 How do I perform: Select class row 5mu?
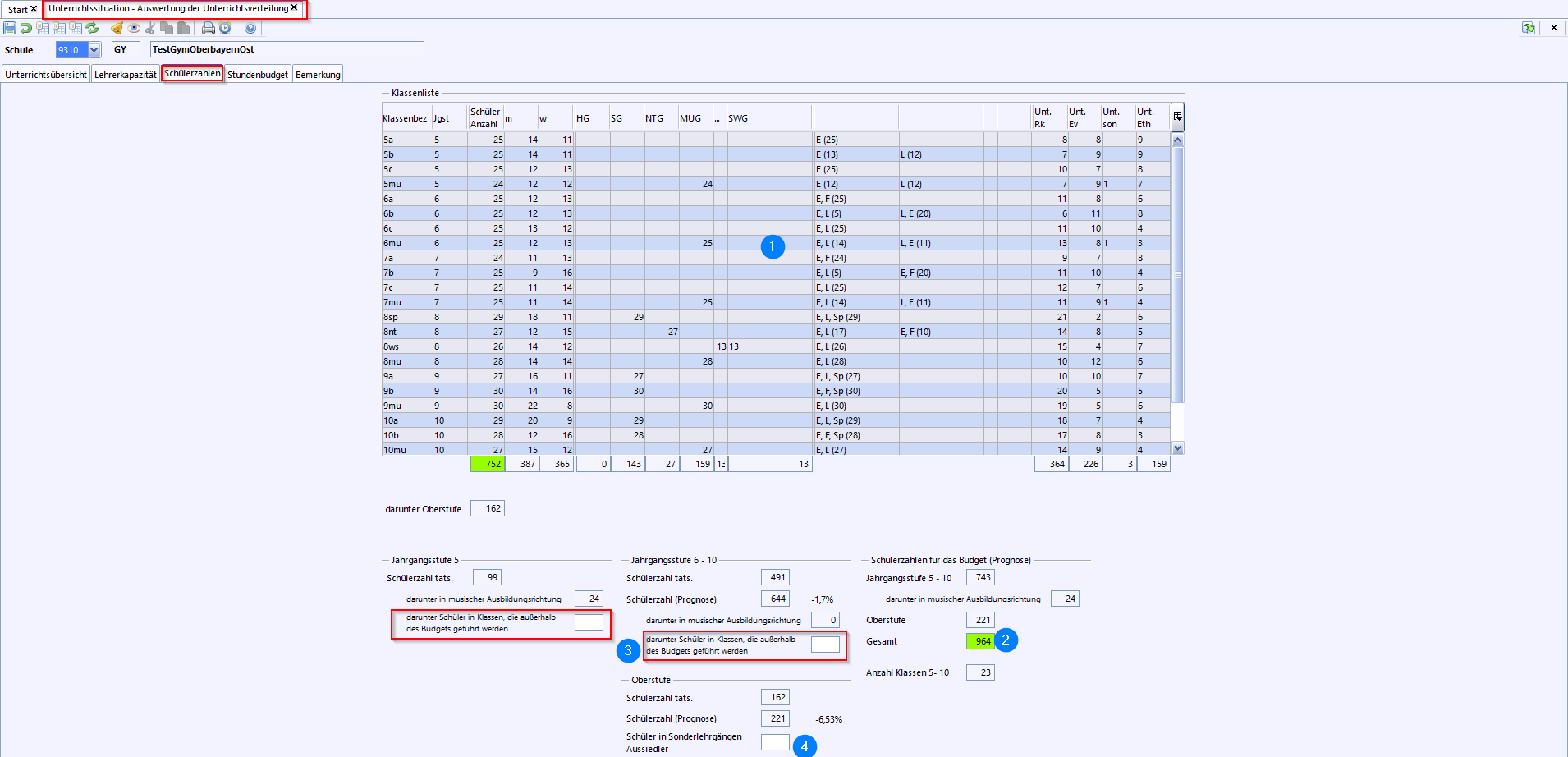[x=776, y=184]
